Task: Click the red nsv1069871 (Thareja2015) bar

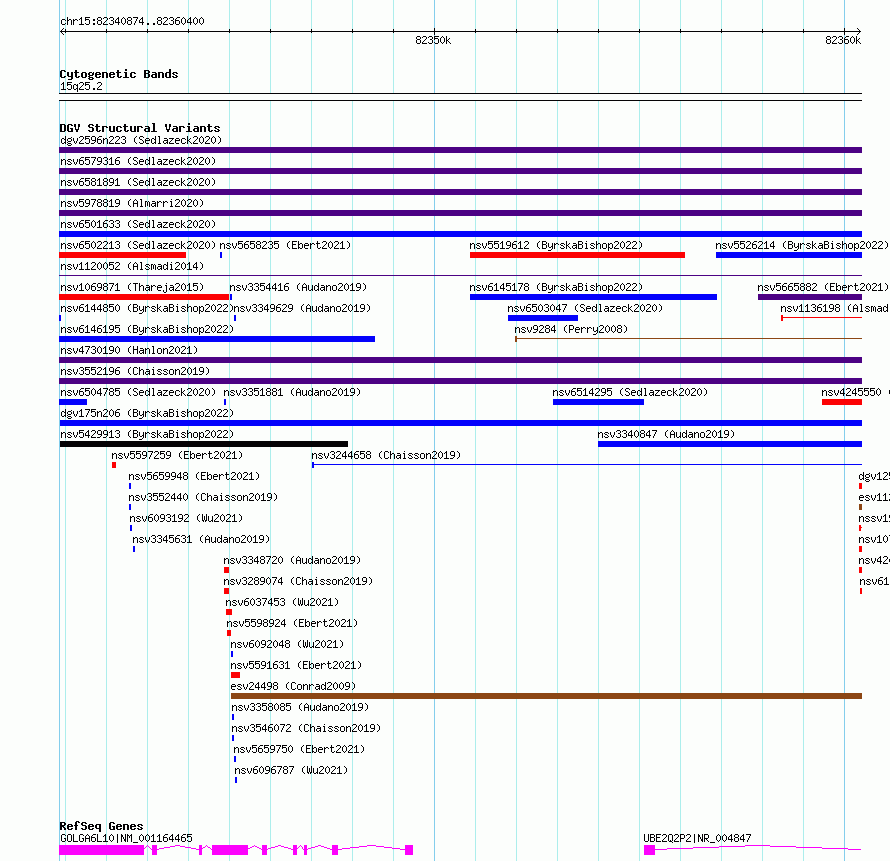Action: pyautogui.click(x=144, y=297)
